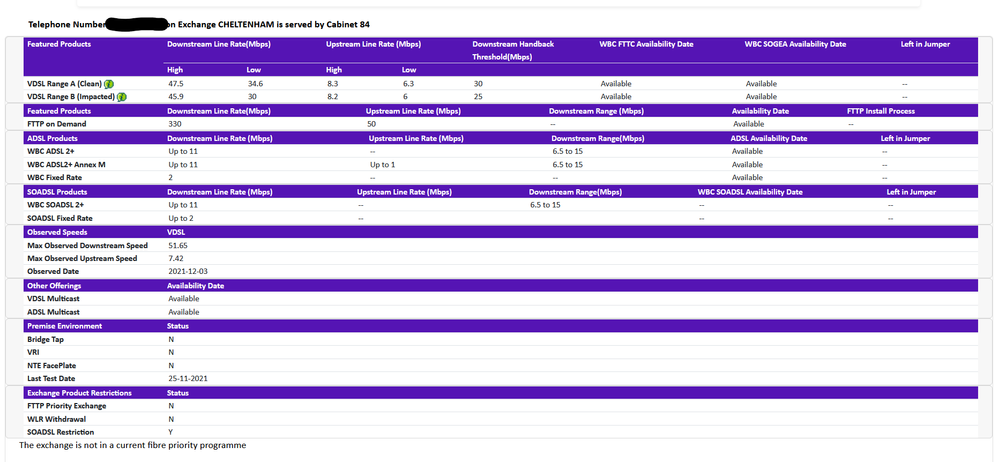Click the Observed Speeds section header

(57, 233)
